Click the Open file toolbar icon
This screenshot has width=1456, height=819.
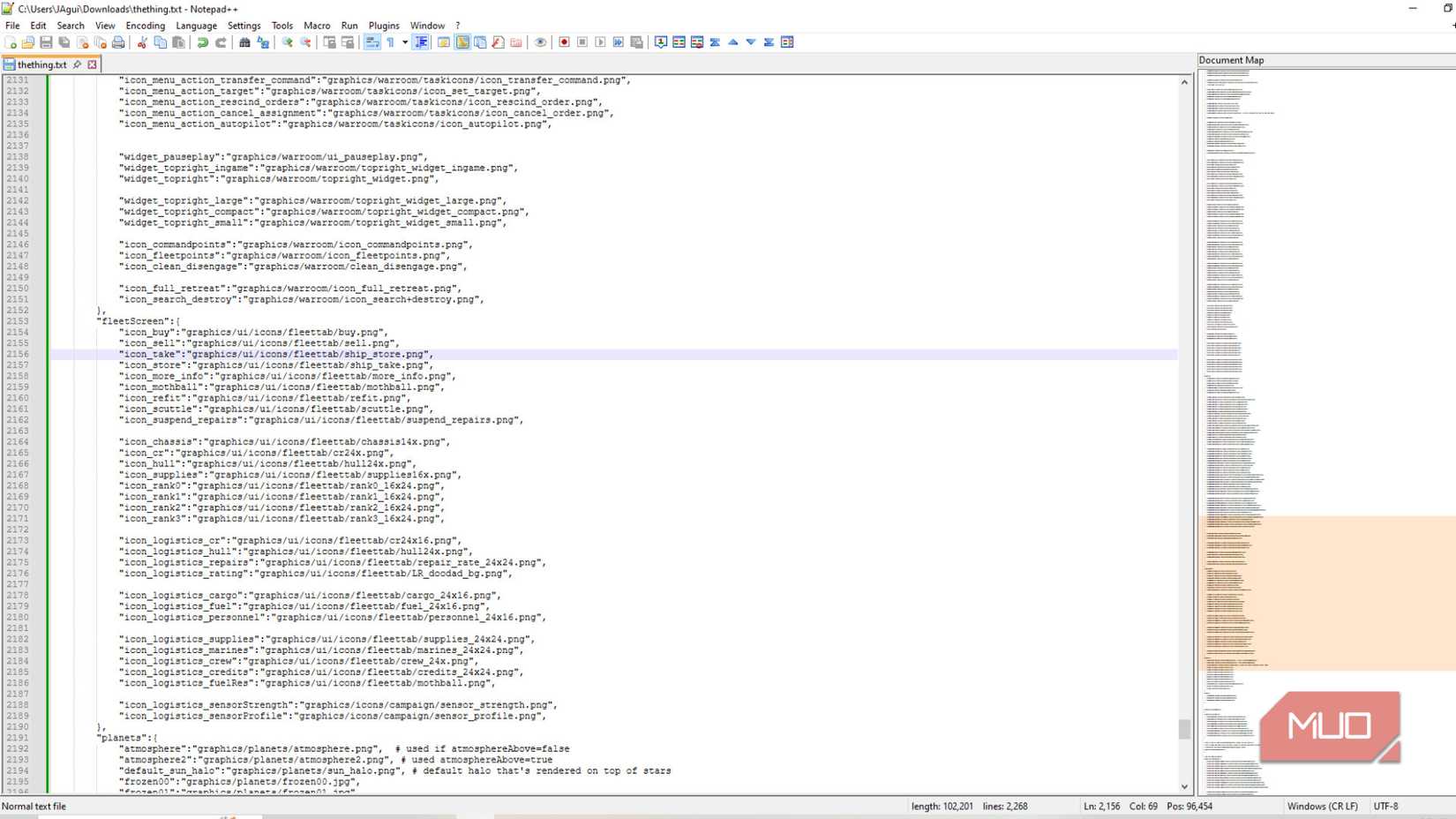(x=28, y=42)
